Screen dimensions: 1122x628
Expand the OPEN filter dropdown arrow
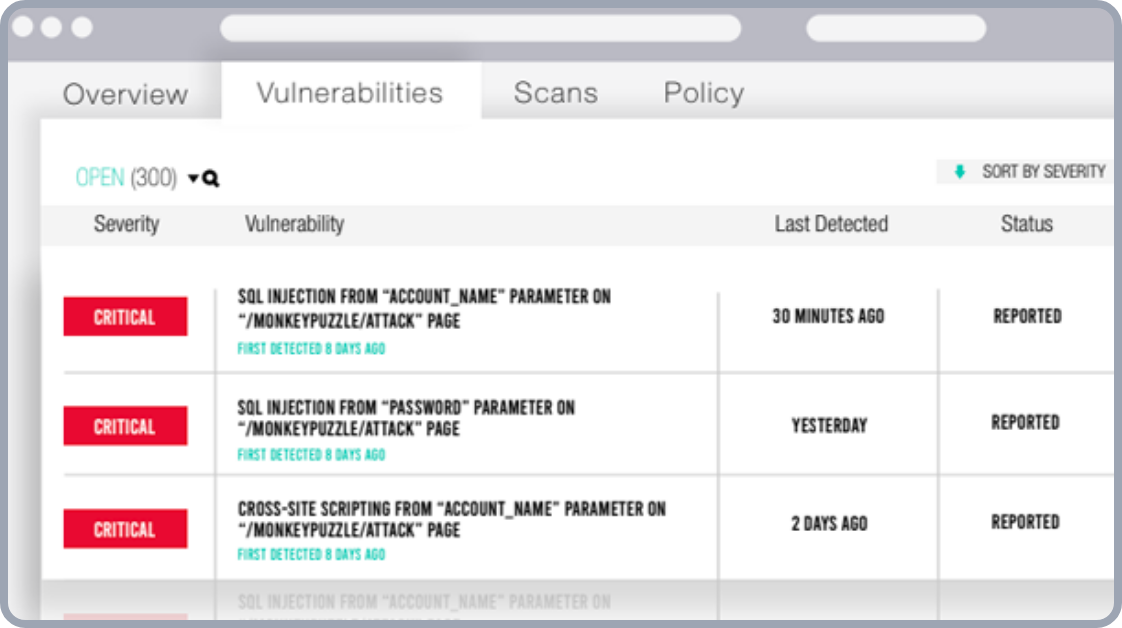[x=193, y=179]
